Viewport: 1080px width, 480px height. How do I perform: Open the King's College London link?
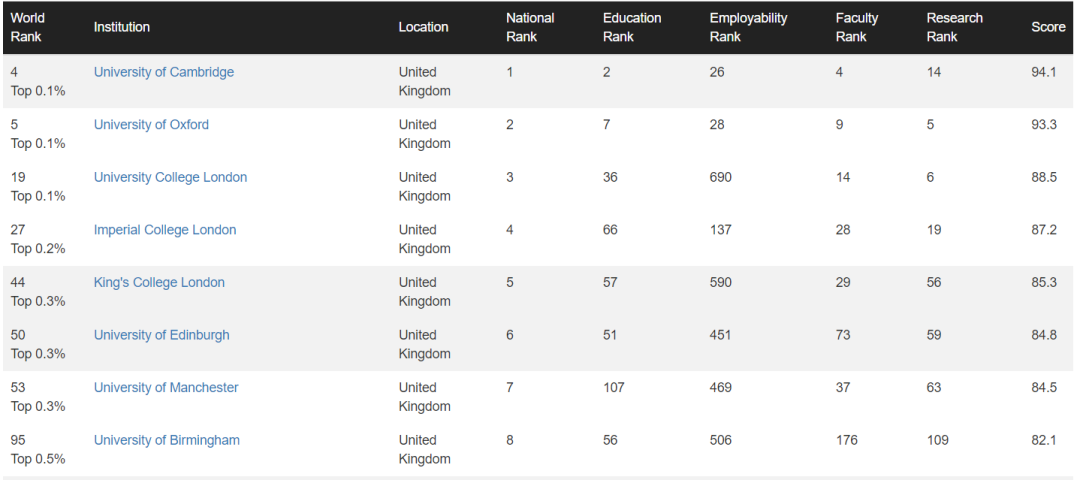click(159, 282)
